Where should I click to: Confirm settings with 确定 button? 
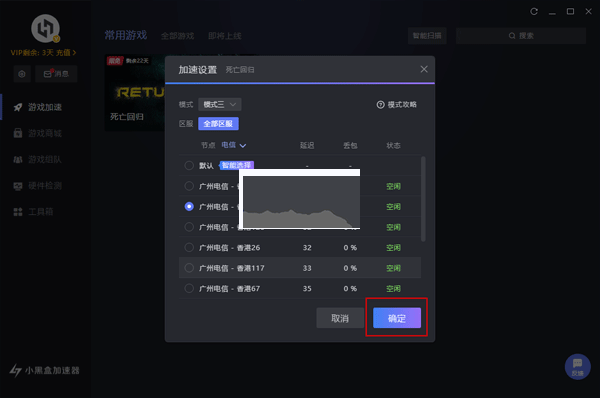(x=397, y=318)
